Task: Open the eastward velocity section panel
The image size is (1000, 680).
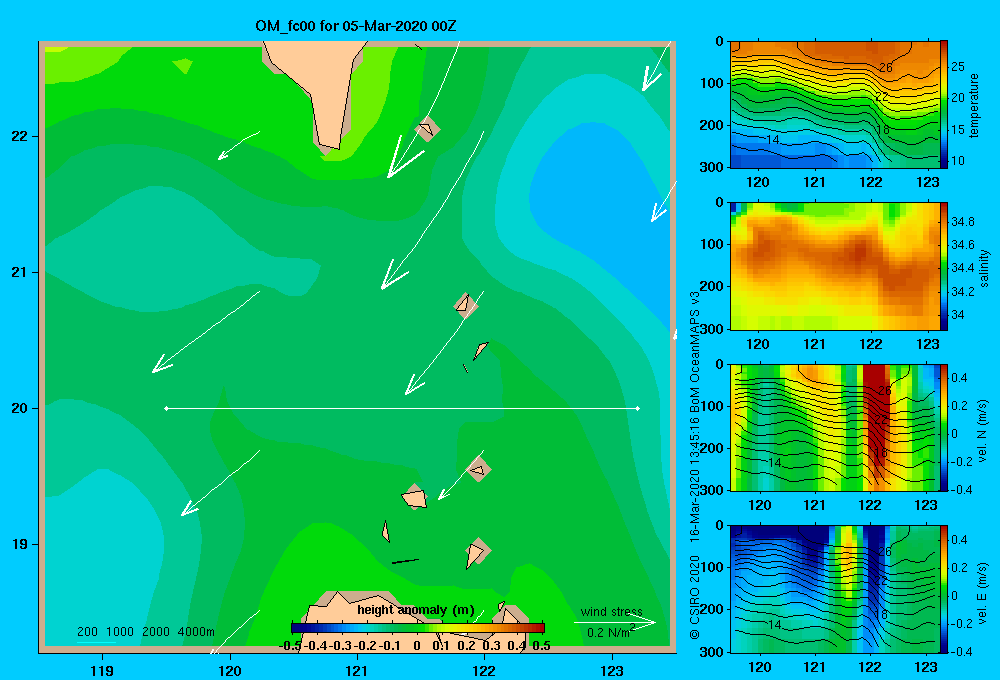Action: (x=835, y=589)
